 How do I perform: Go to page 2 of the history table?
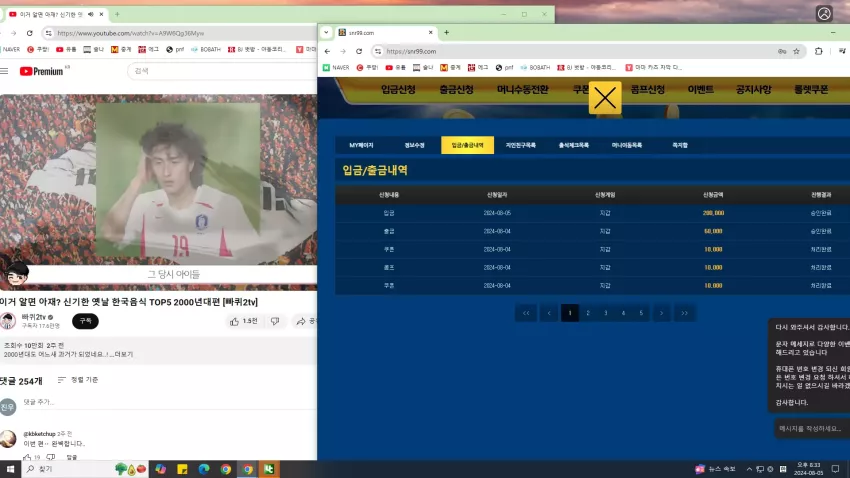click(588, 313)
